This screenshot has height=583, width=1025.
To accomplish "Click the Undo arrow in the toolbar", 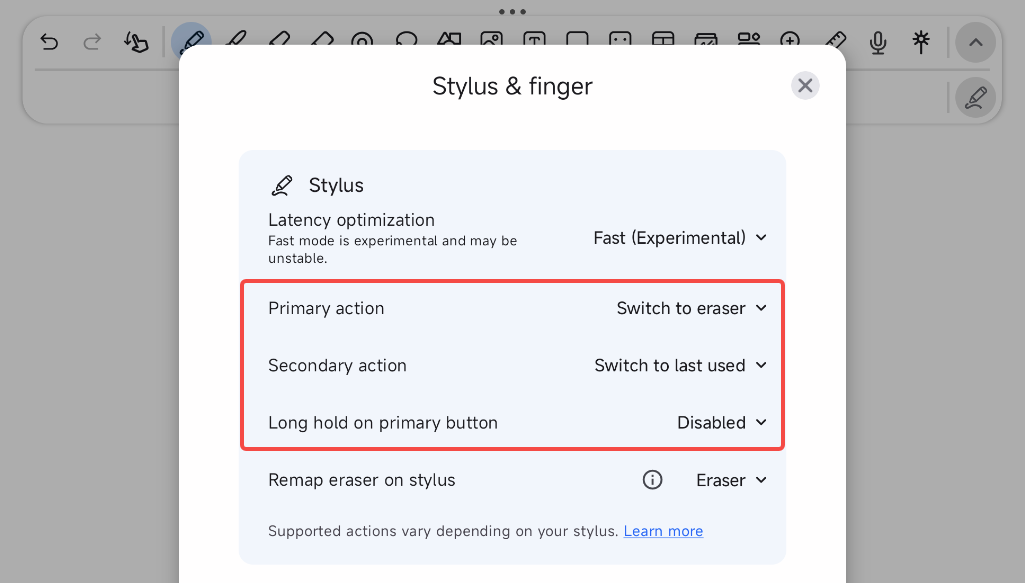I will (49, 42).
